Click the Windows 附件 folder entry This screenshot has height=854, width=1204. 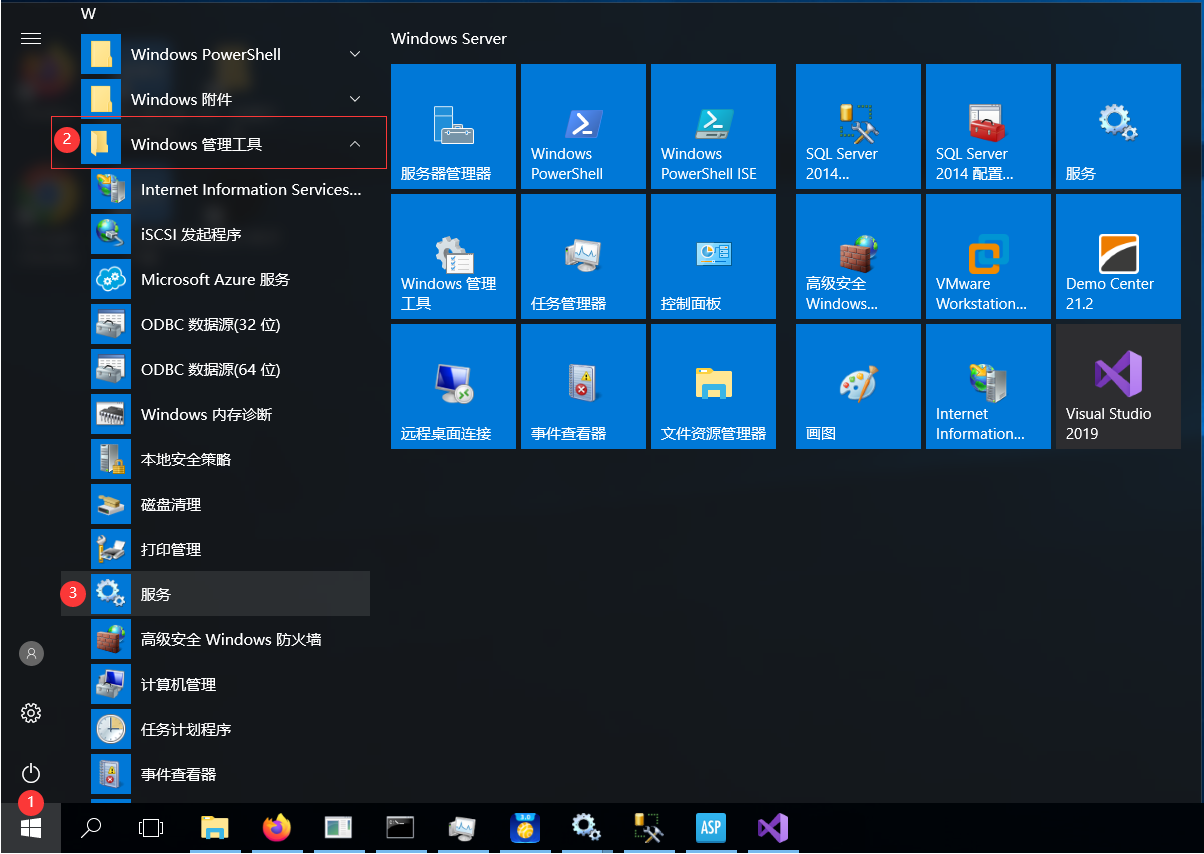click(x=226, y=99)
